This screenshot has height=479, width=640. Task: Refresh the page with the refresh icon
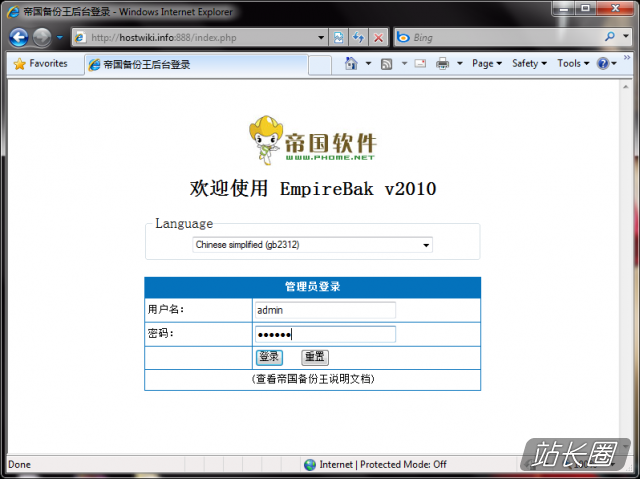pos(358,38)
